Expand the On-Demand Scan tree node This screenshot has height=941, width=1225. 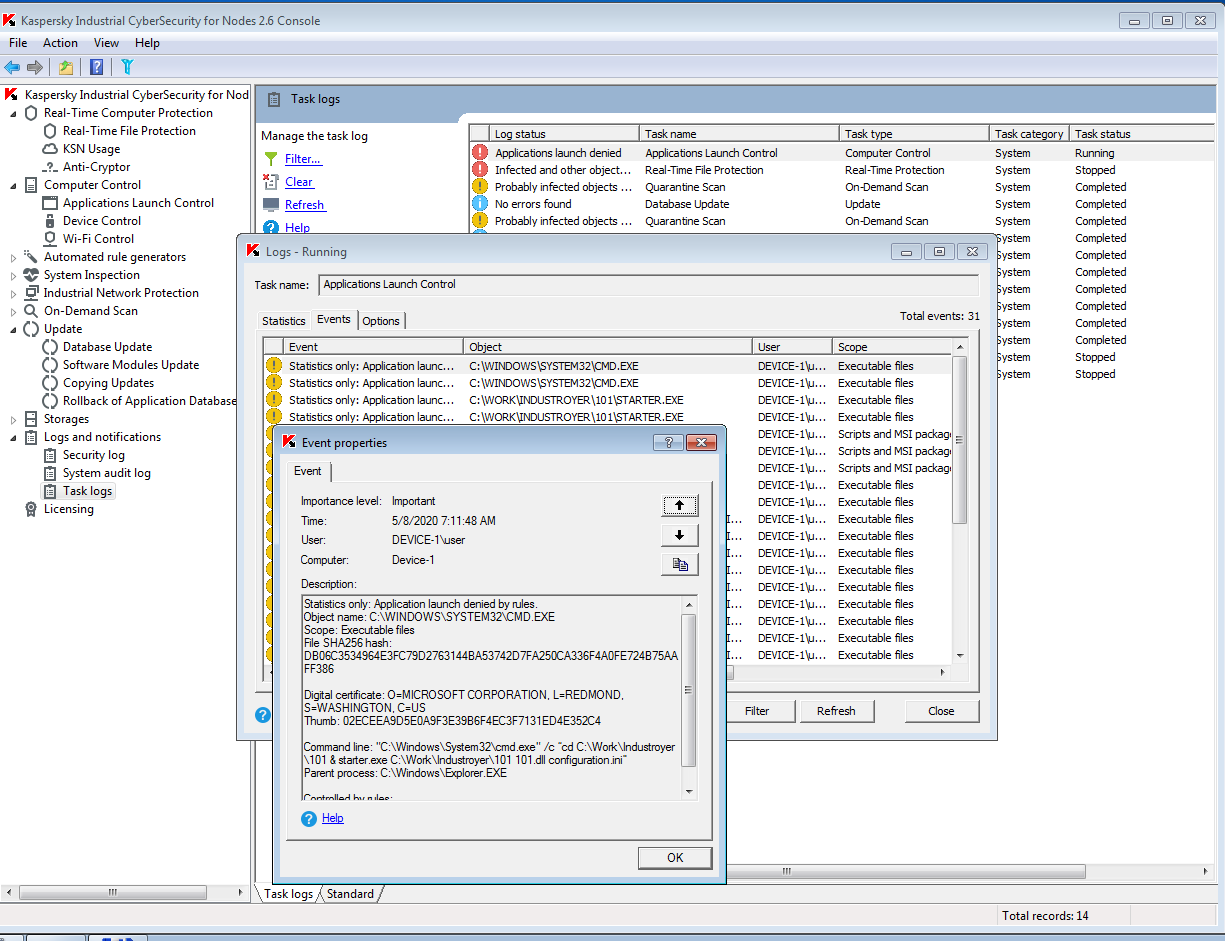coord(14,311)
